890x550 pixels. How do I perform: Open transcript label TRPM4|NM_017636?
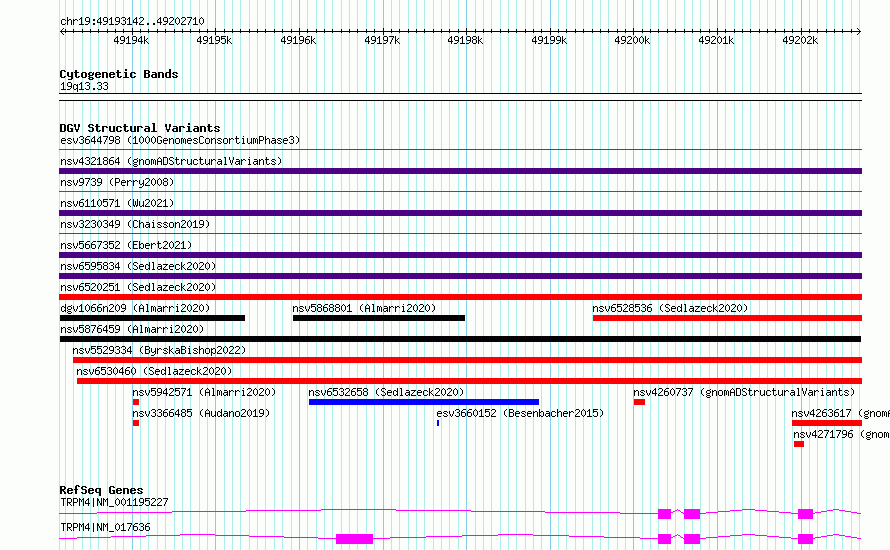pos(106,527)
